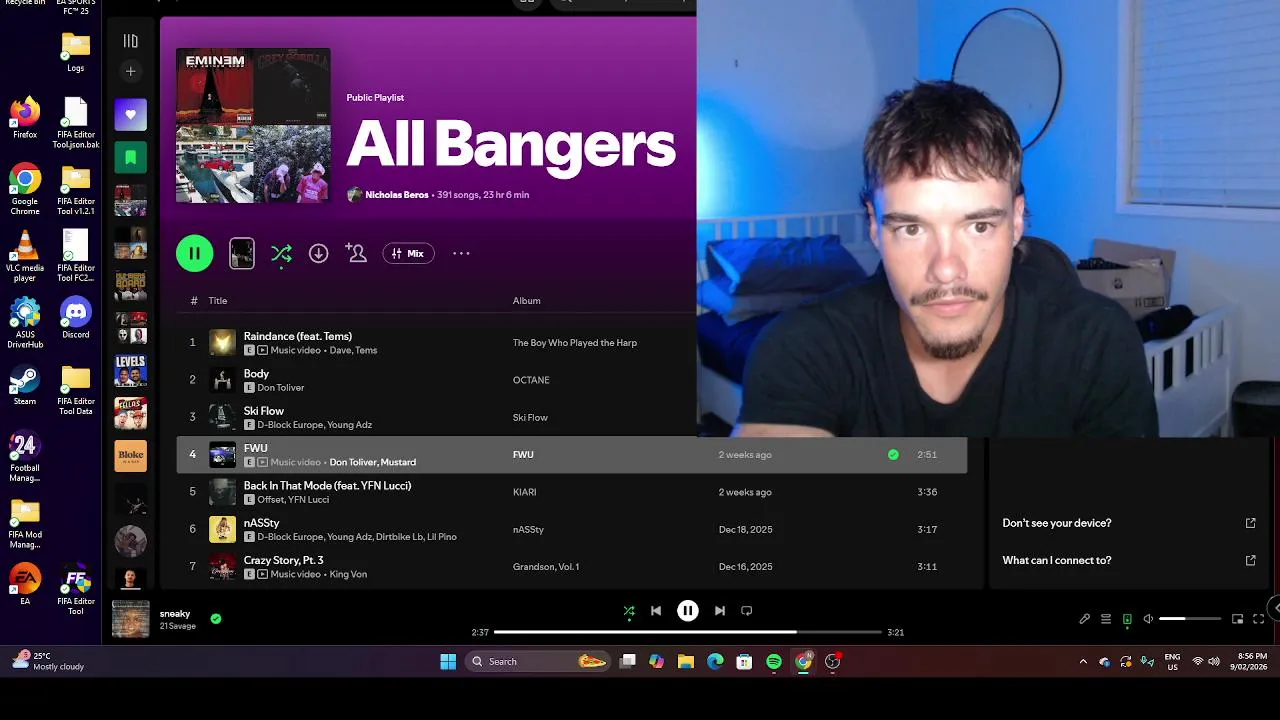1280x720 pixels.
Task: Open more options for All Bangers
Action: 461,253
